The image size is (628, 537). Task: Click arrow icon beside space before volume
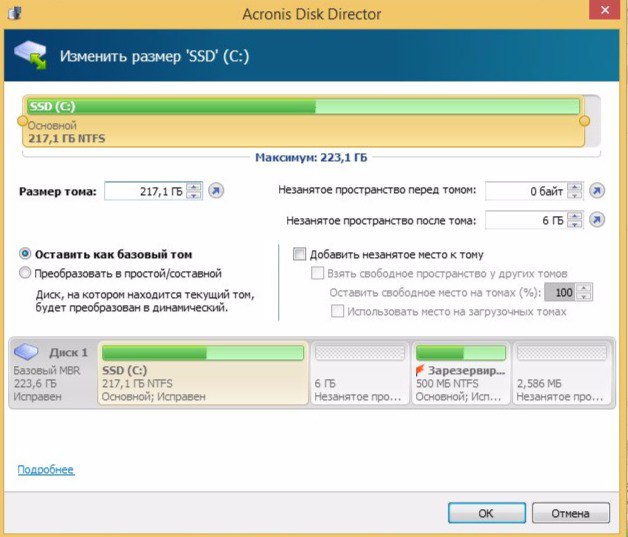[597, 191]
